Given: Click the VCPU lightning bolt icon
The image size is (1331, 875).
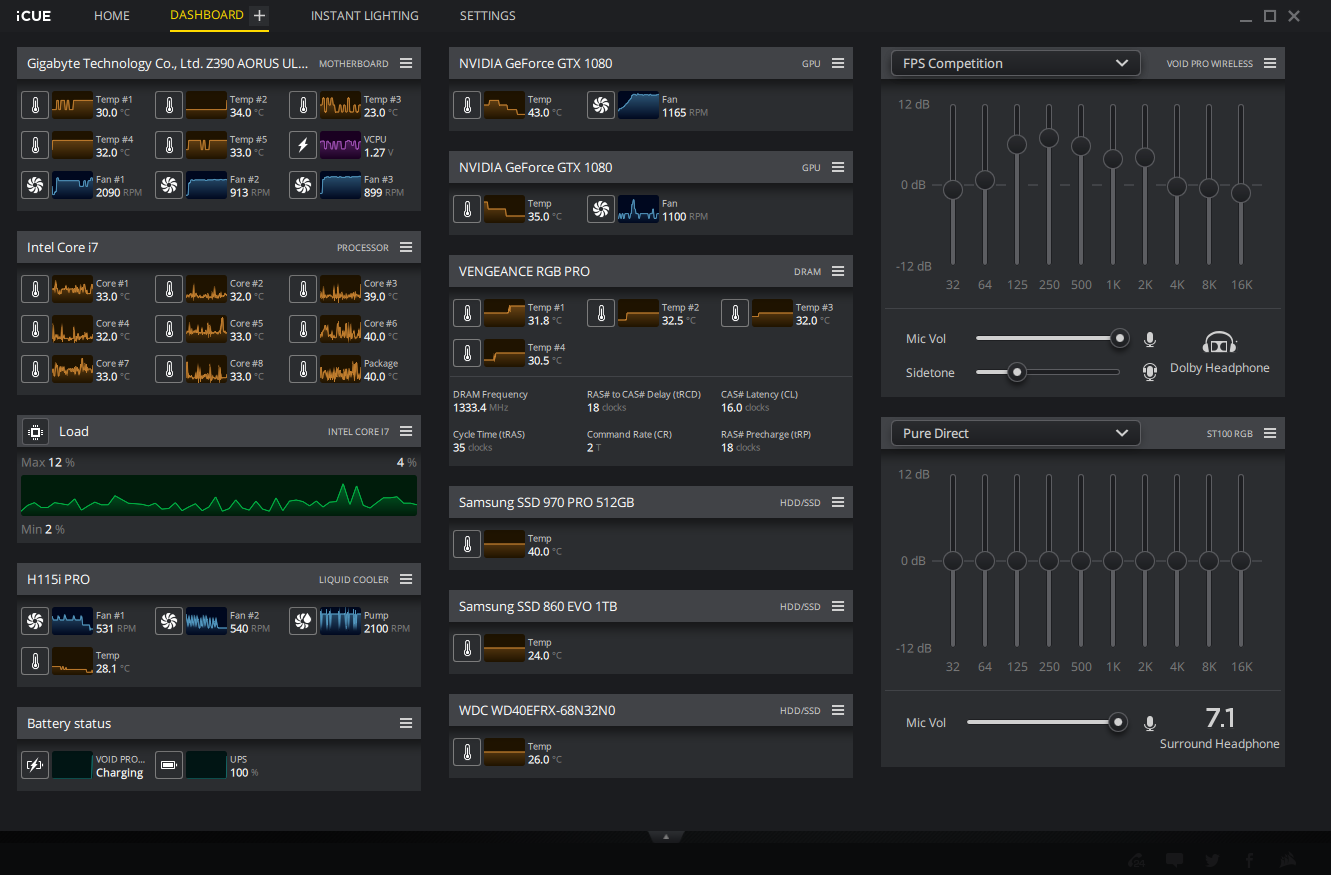Looking at the screenshot, I should [x=303, y=145].
